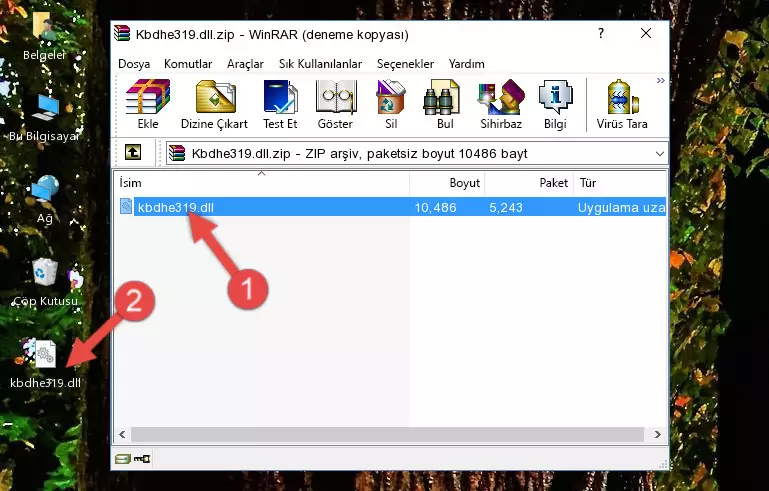Click the horizontal scrollbar right arrow
This screenshot has height=491, width=769.
click(x=658, y=435)
